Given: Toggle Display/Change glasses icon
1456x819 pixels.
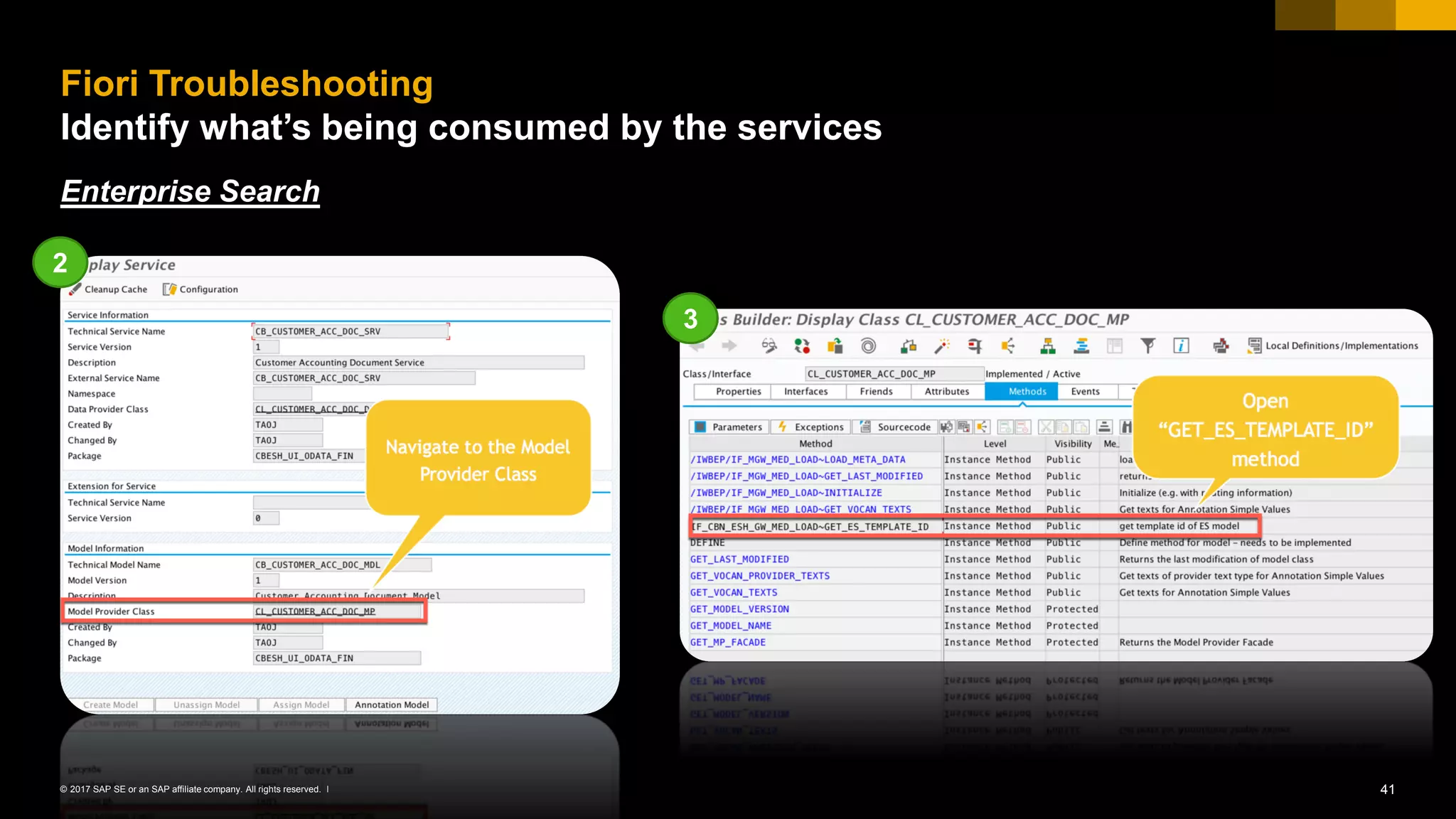Looking at the screenshot, I should click(769, 346).
